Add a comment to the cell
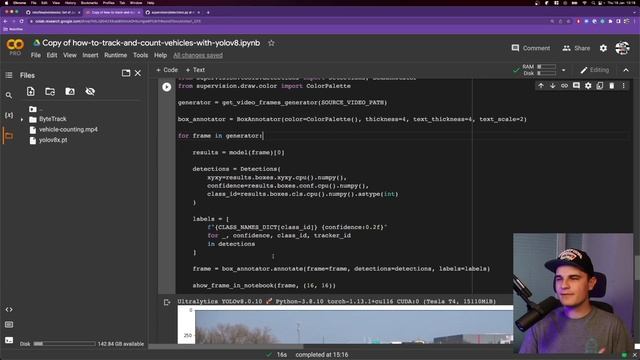Image resolution: width=640 pixels, height=360 pixels. (x=576, y=86)
